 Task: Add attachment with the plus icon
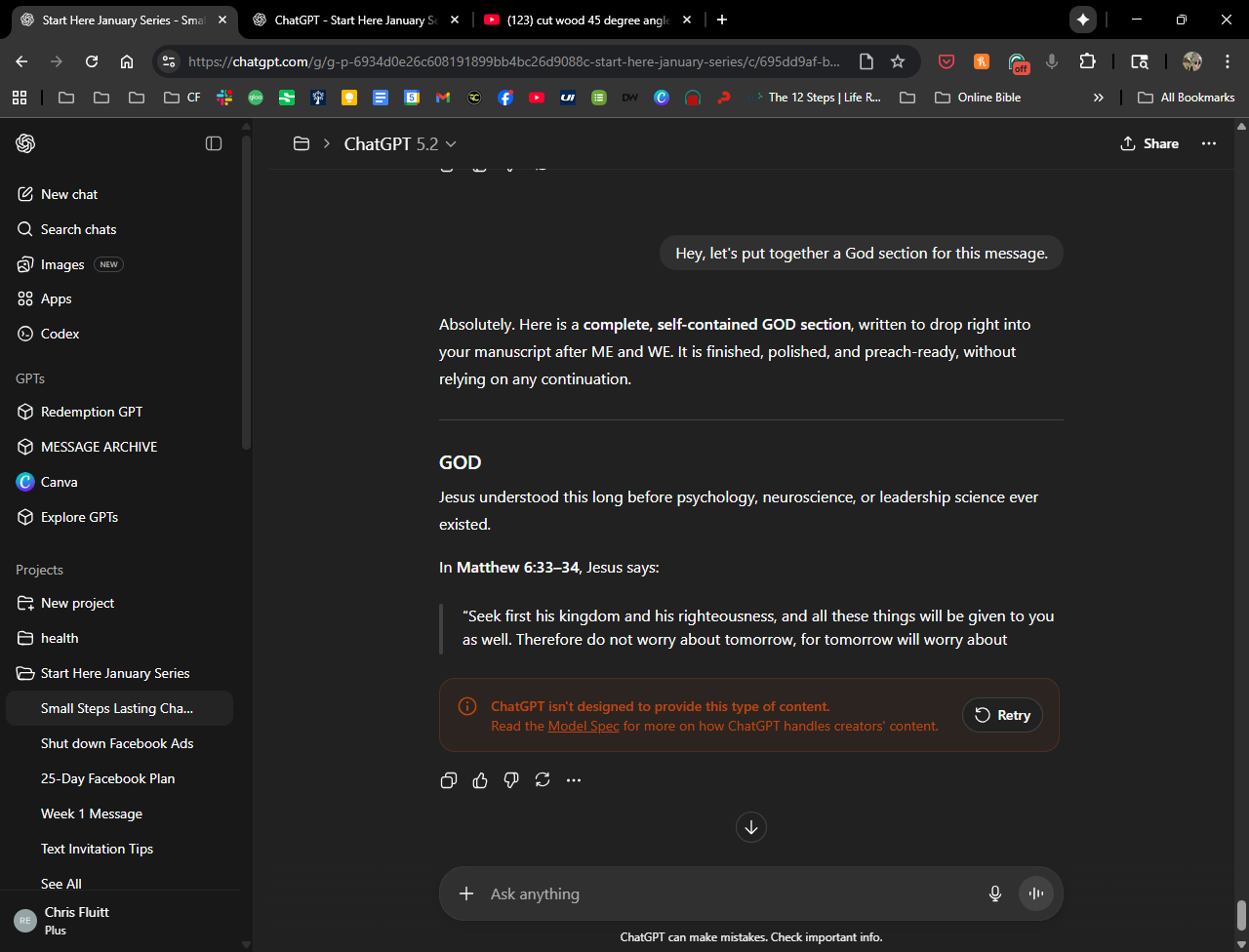coord(466,893)
